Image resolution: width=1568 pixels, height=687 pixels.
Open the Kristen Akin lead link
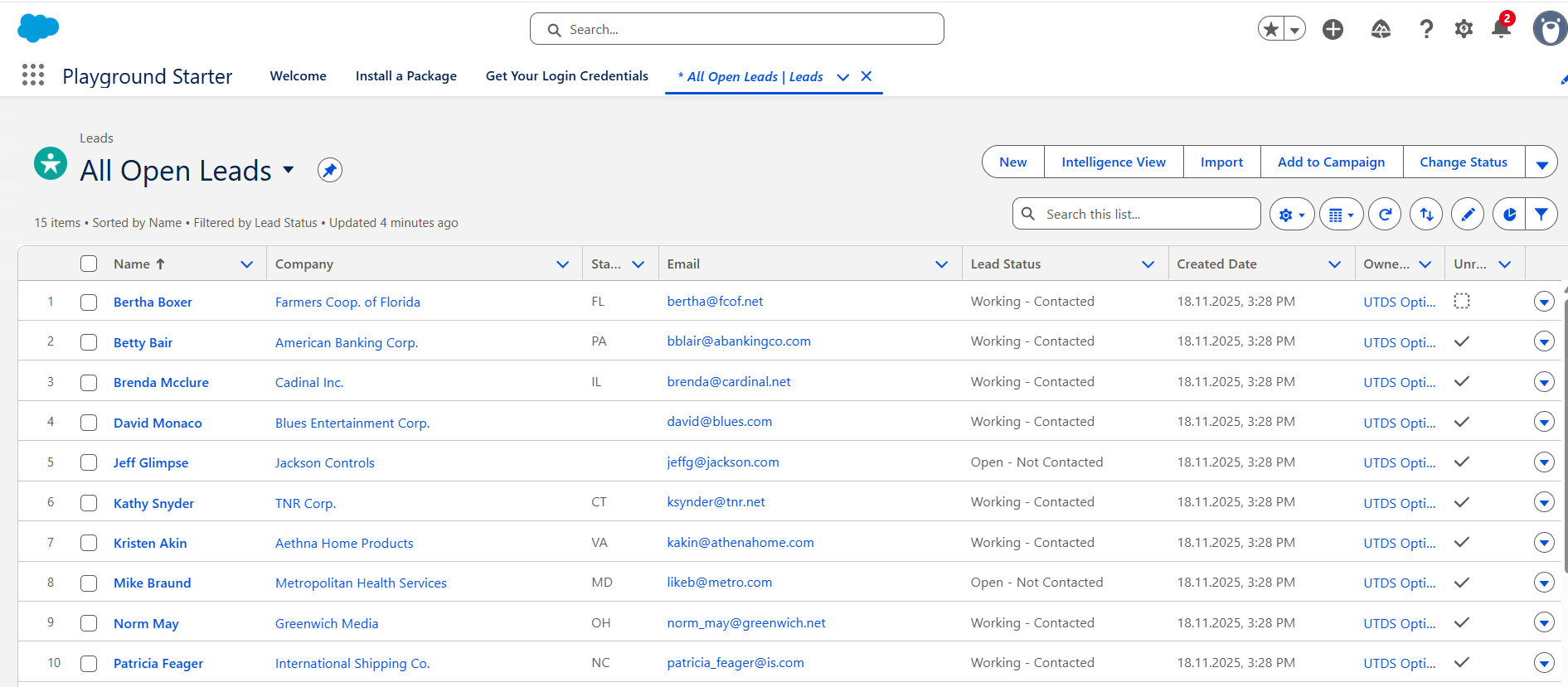[x=150, y=543]
